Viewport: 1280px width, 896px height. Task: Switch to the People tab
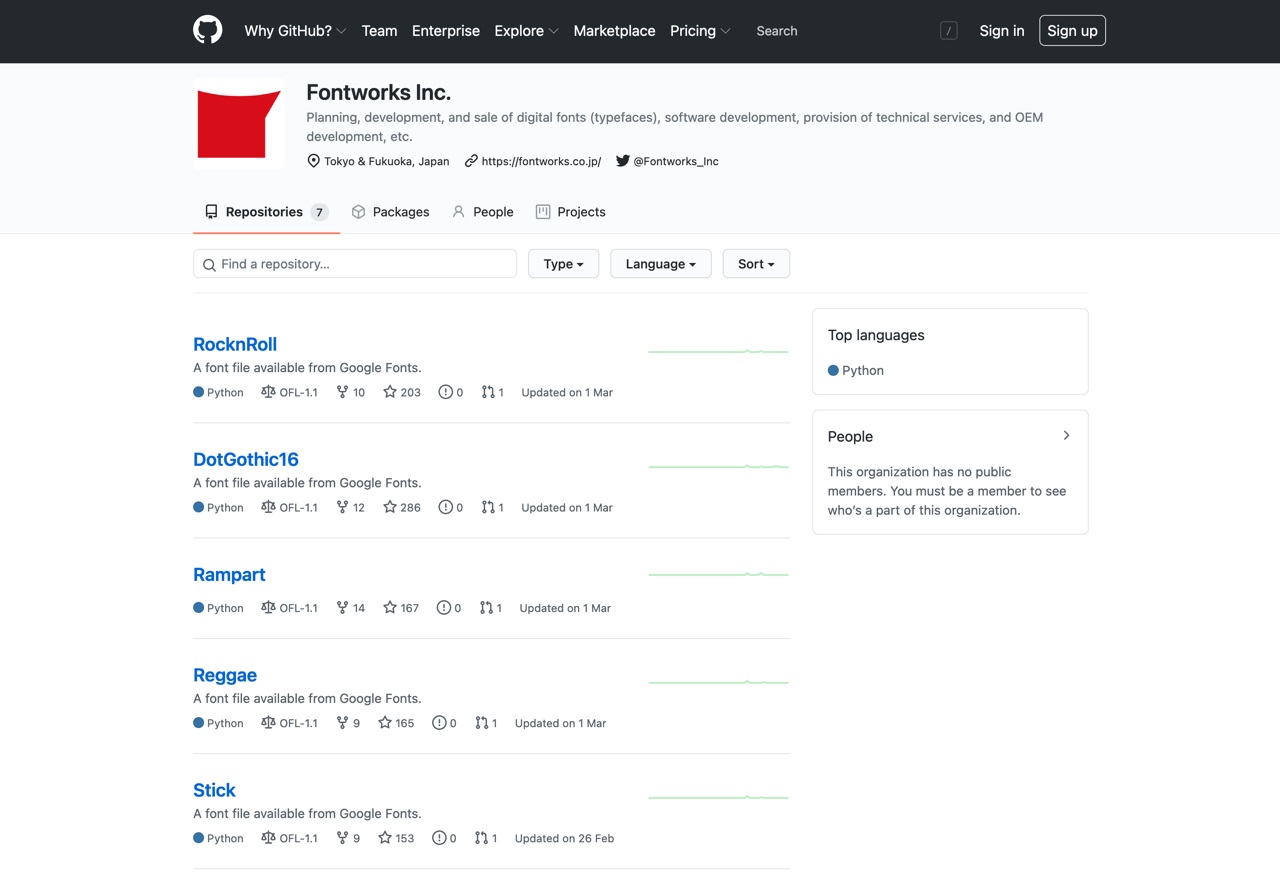point(482,212)
